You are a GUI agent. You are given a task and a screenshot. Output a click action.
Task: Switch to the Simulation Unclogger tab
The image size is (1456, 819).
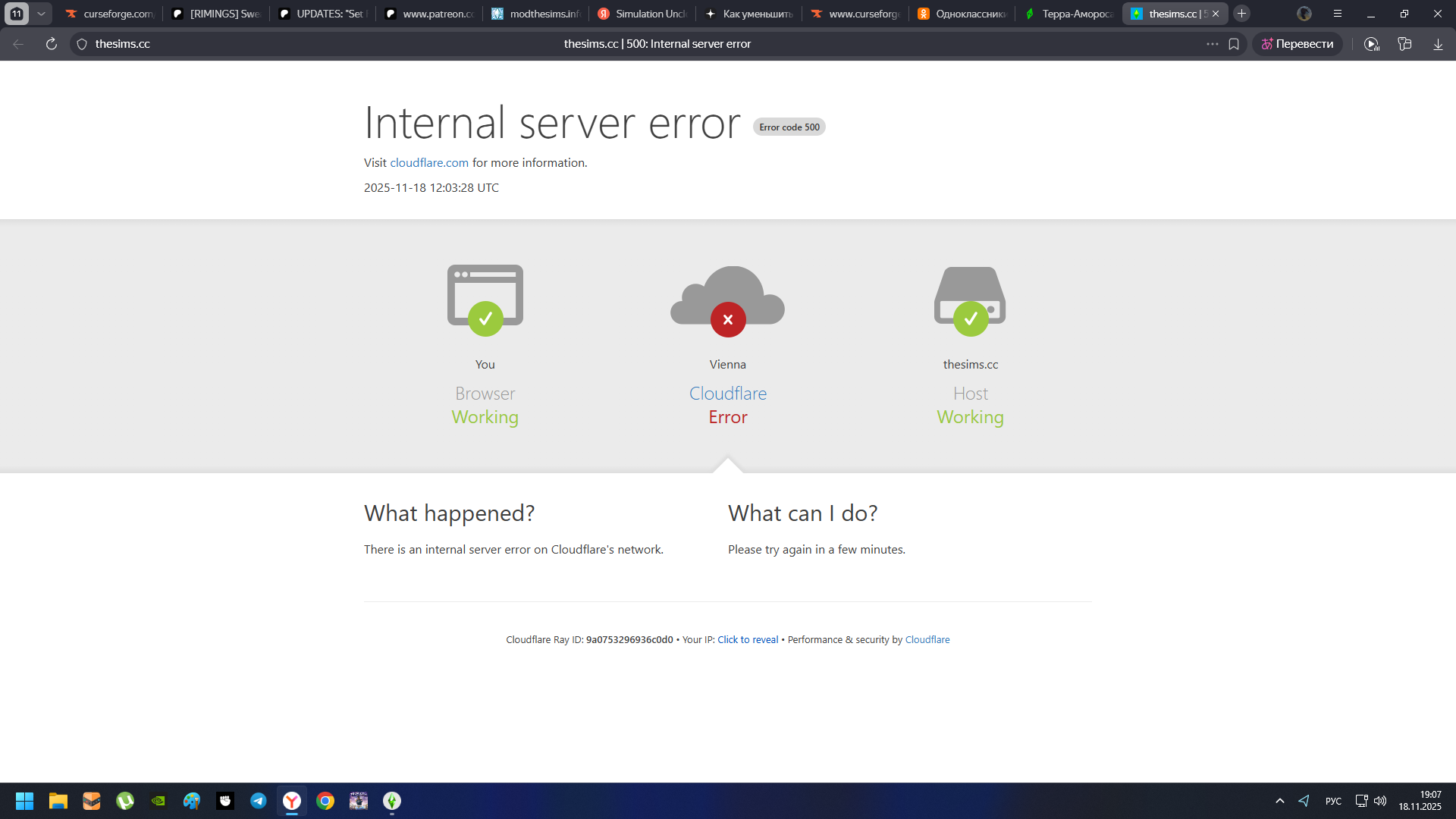click(x=642, y=14)
